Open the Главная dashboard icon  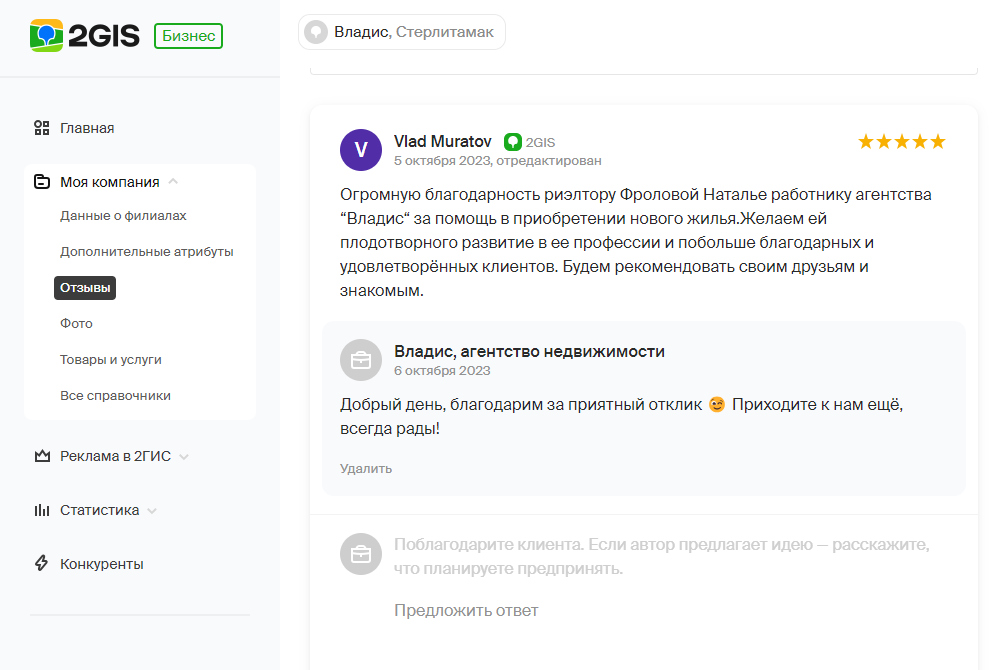(42, 128)
